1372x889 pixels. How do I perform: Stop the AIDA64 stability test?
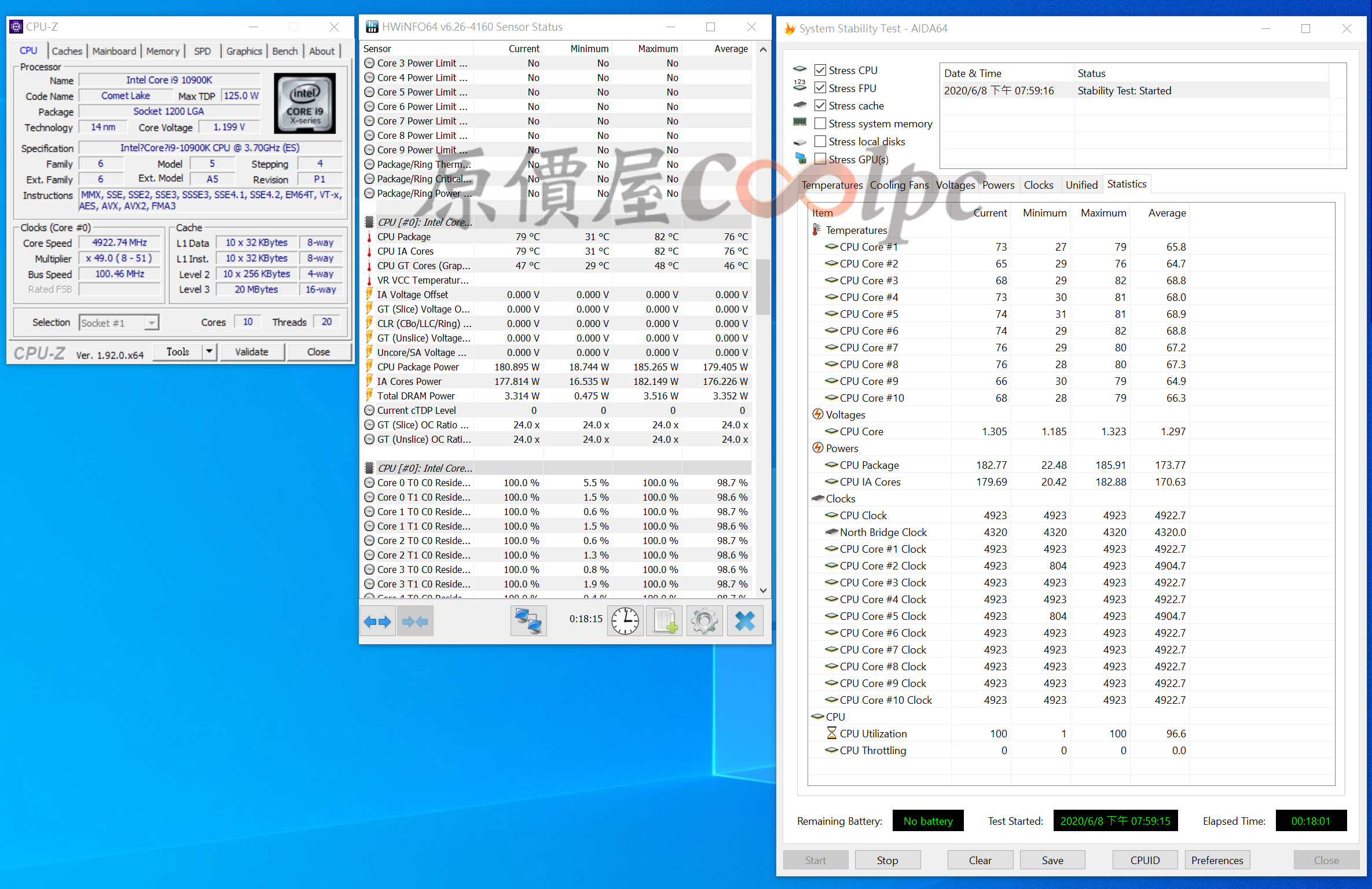[887, 860]
